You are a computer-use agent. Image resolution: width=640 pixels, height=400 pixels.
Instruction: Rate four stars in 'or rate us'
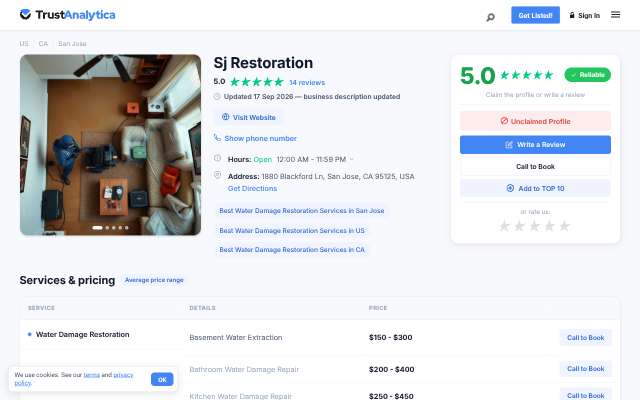[x=550, y=226]
